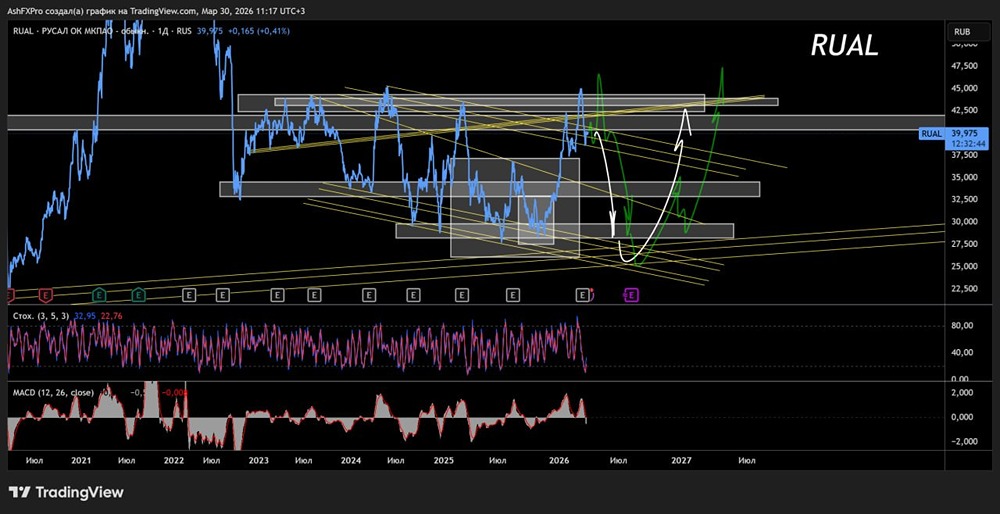Viewport: 1000px width, 514px height.
Task: Click the 32,500 price axis label
Action: click(965, 199)
